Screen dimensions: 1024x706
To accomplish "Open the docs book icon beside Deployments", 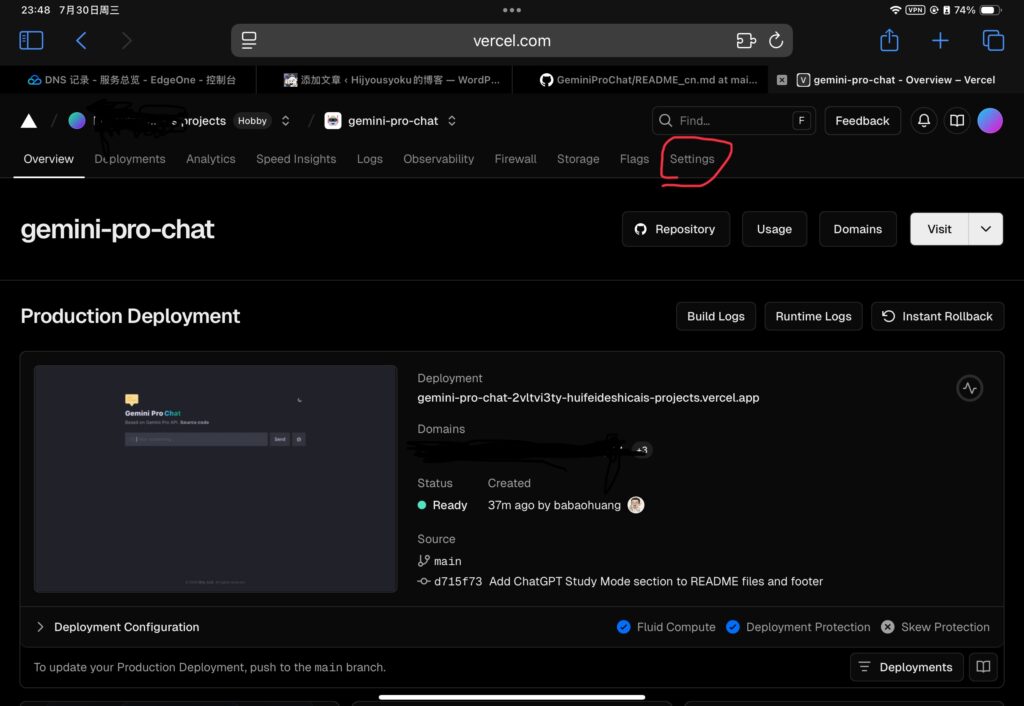I will click(983, 667).
